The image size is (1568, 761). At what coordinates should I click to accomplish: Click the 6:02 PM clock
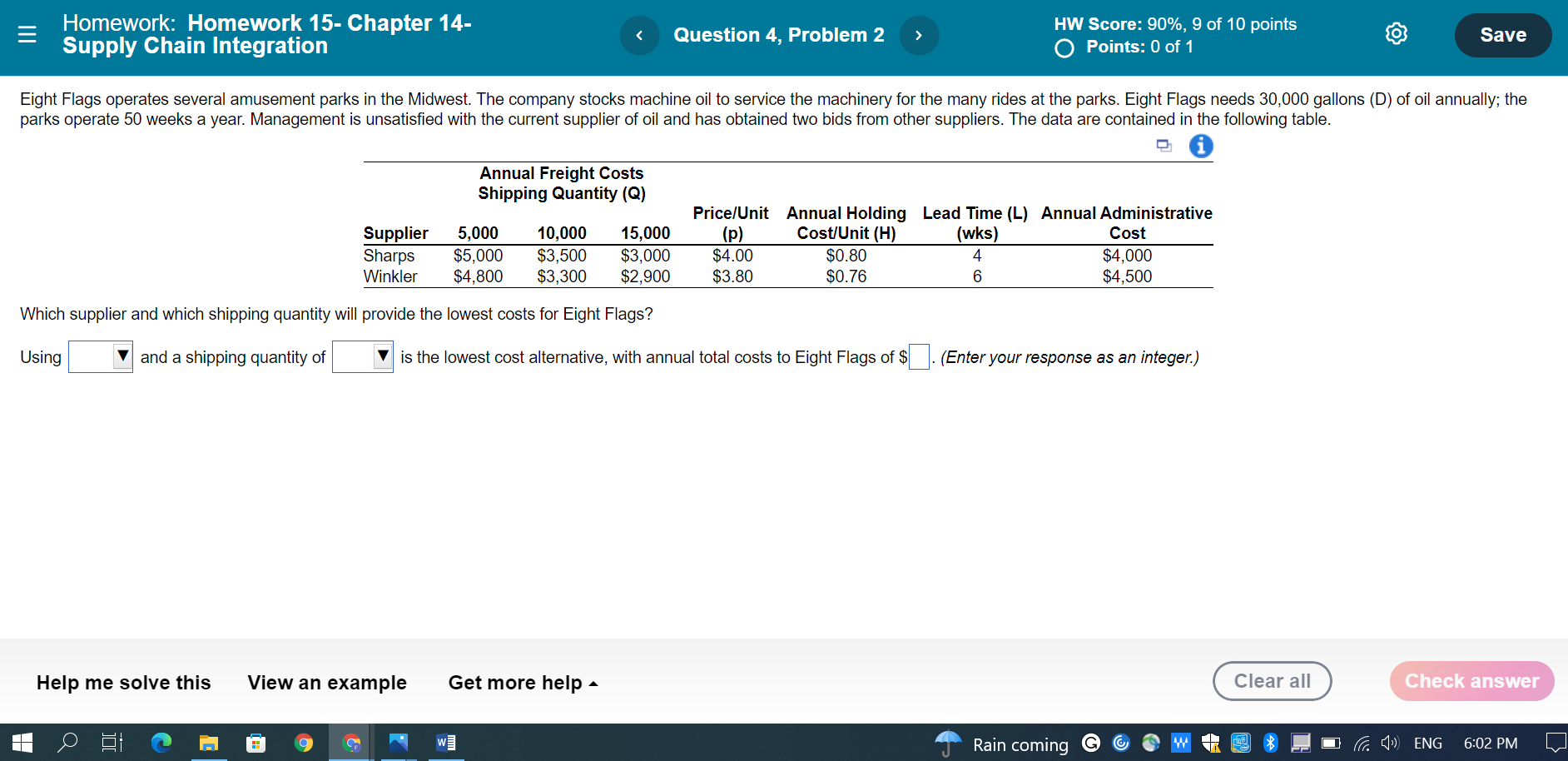1491,743
